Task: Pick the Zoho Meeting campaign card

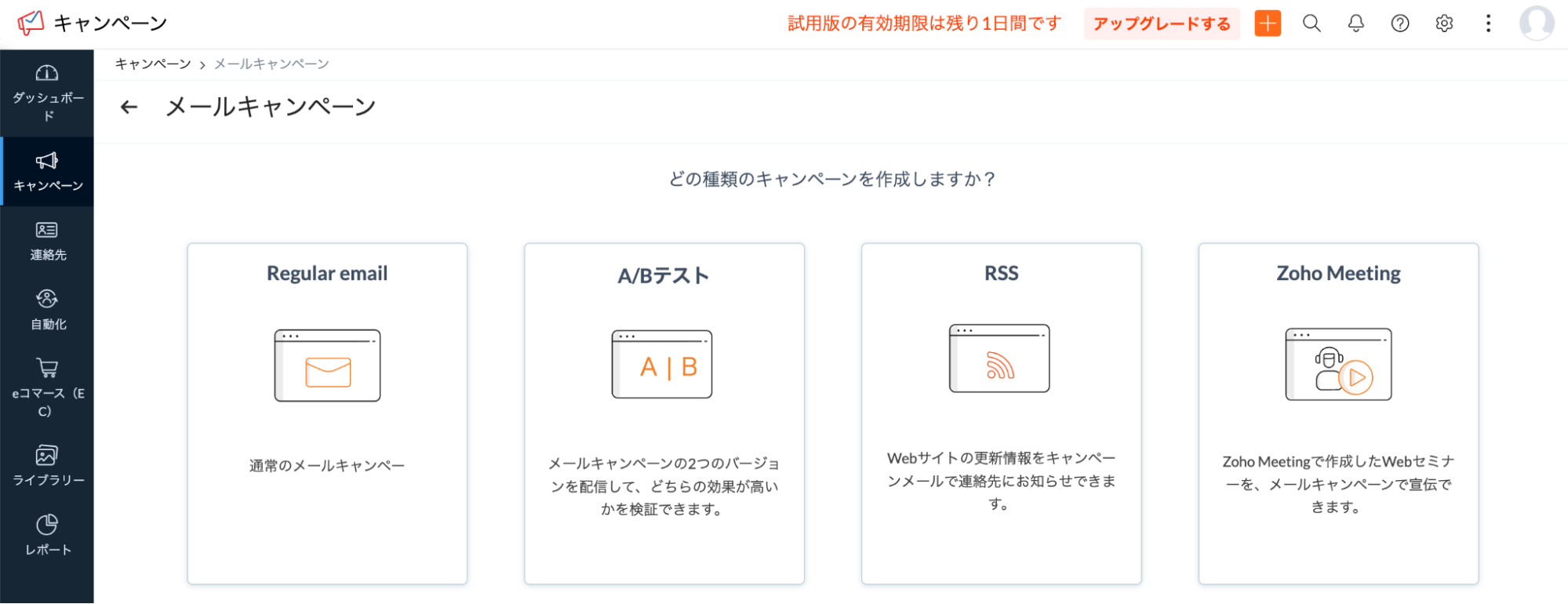Action: point(1338,413)
